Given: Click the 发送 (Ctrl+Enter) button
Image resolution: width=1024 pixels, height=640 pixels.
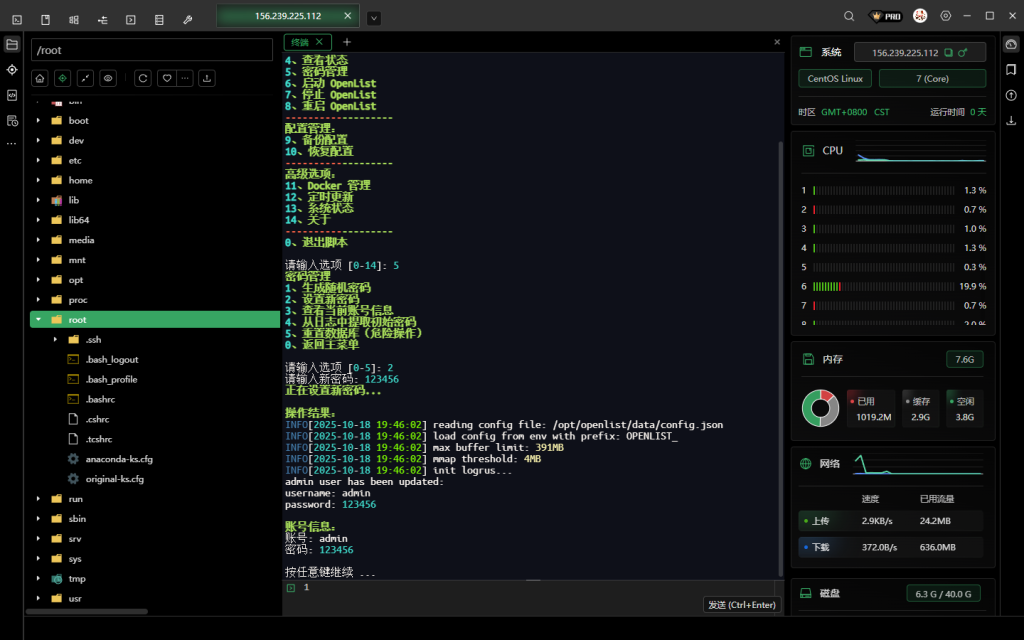Looking at the screenshot, I should coord(742,604).
